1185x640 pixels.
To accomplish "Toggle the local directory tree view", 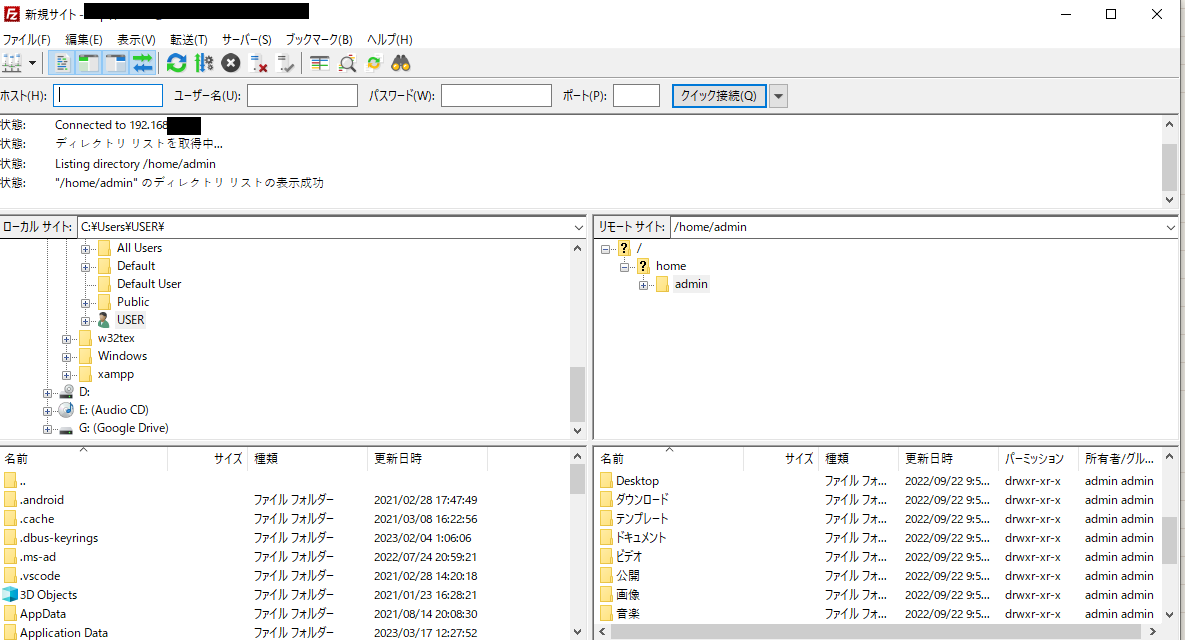I will point(88,63).
